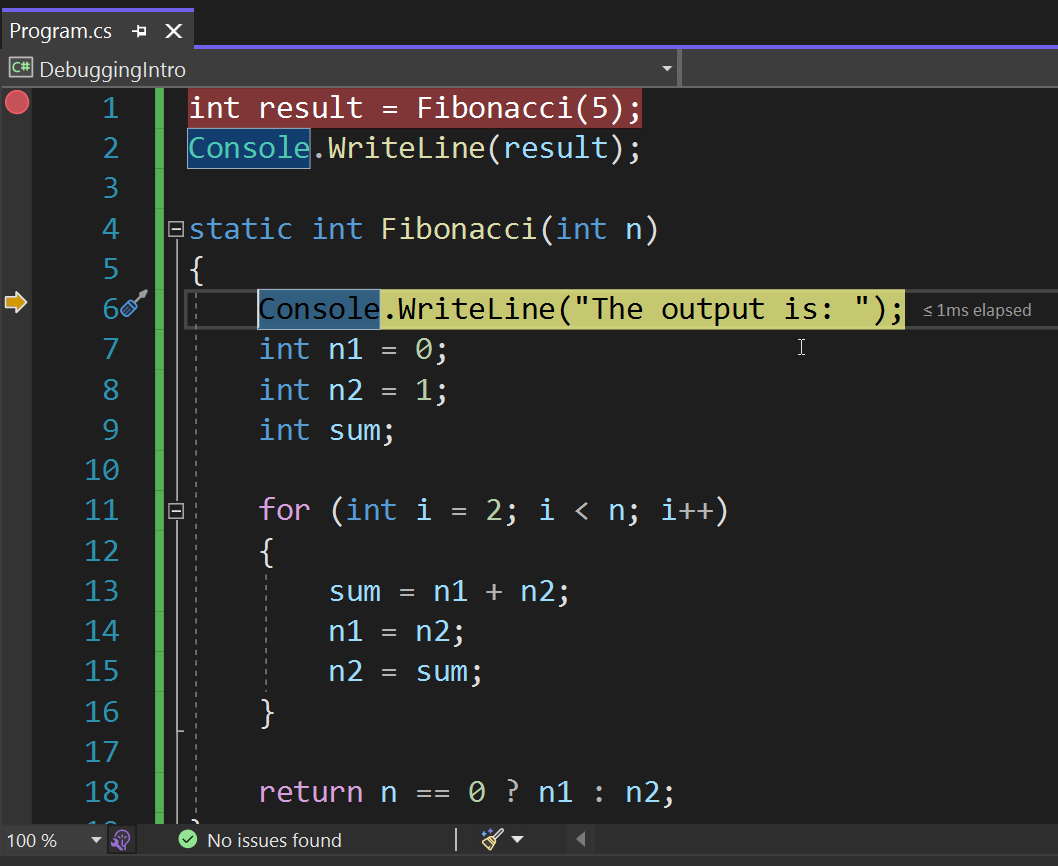This screenshot has width=1058, height=866.
Task: Click 'result' argument in WriteLine on line 2
Action: [x=556, y=148]
